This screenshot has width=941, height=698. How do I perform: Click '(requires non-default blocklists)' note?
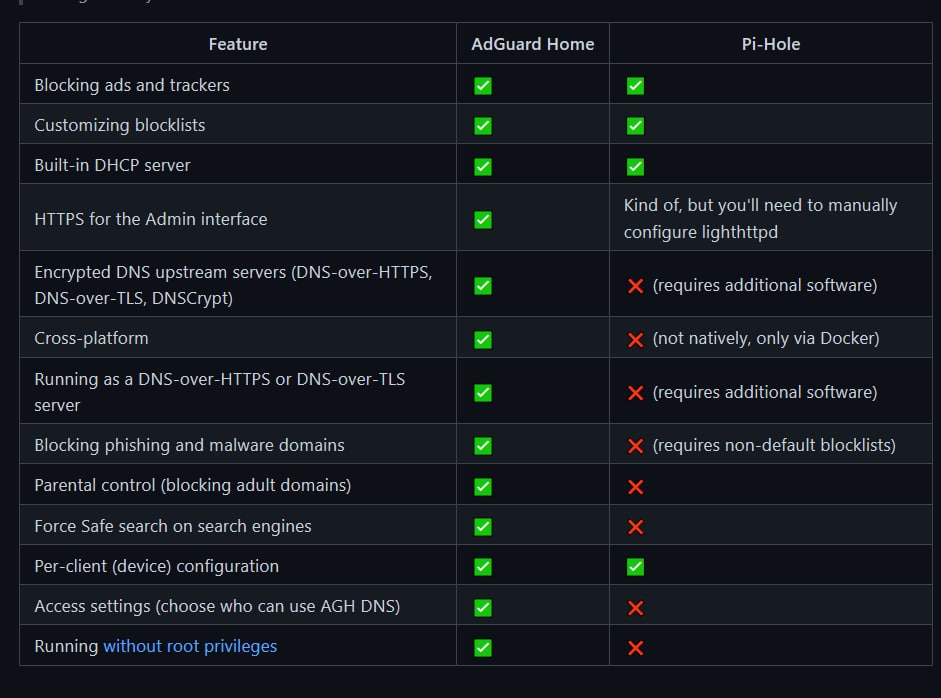[x=774, y=445]
